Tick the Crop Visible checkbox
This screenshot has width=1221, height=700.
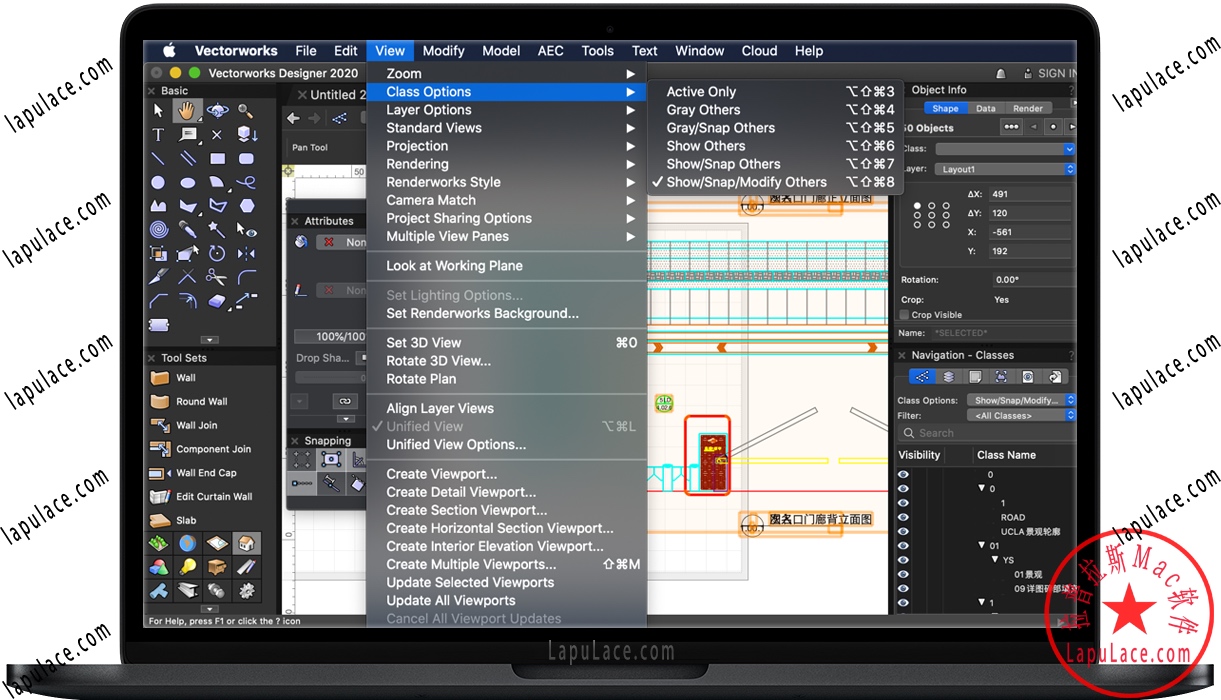pos(905,315)
